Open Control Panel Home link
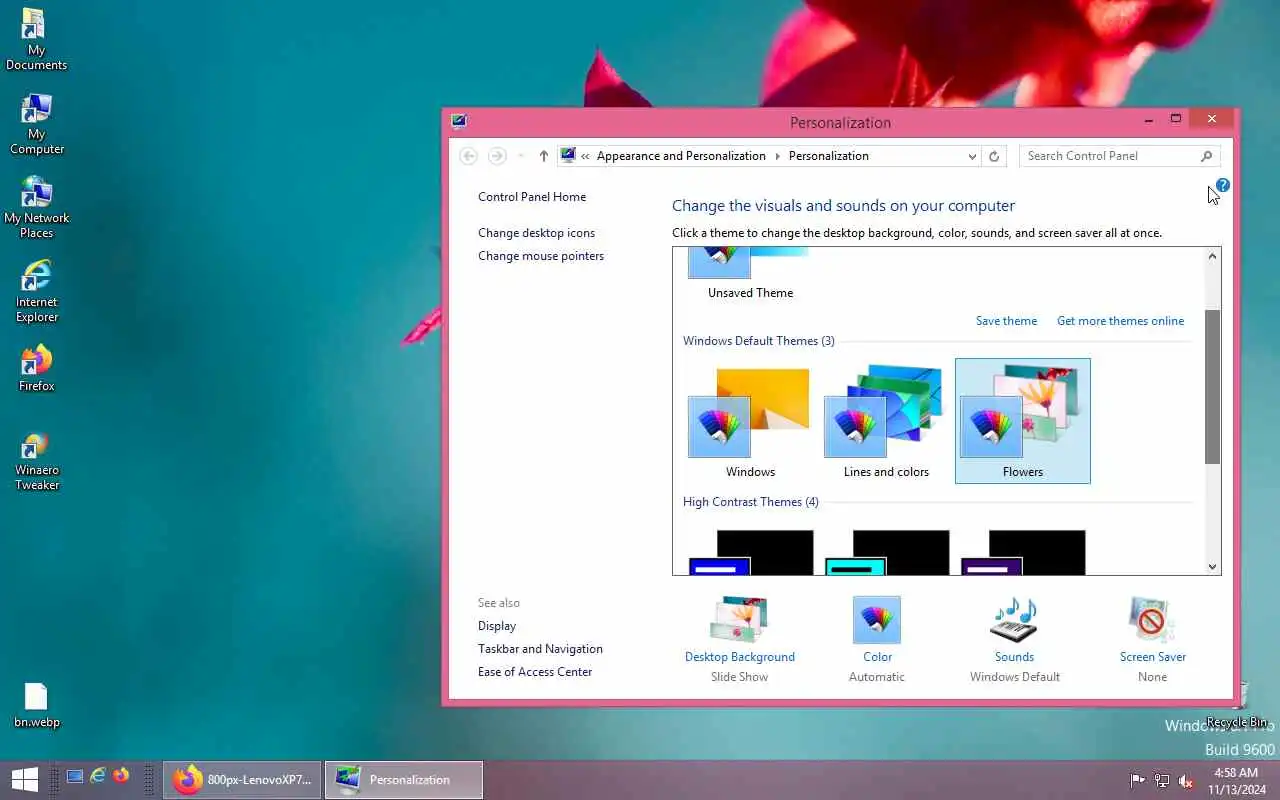The image size is (1280, 800). [532, 197]
